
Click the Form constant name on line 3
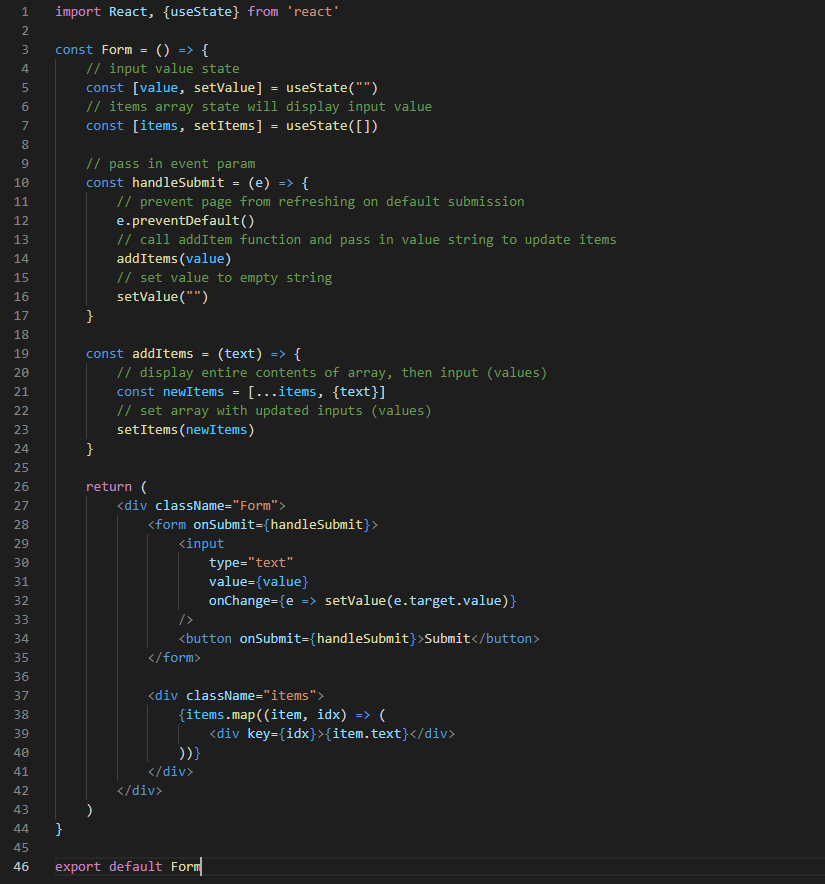tap(117, 49)
